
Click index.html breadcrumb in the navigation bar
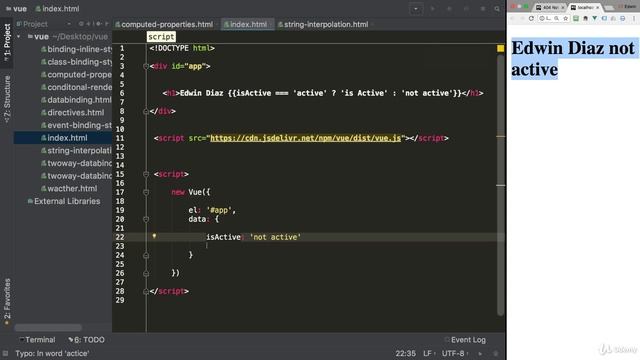click(x=58, y=9)
